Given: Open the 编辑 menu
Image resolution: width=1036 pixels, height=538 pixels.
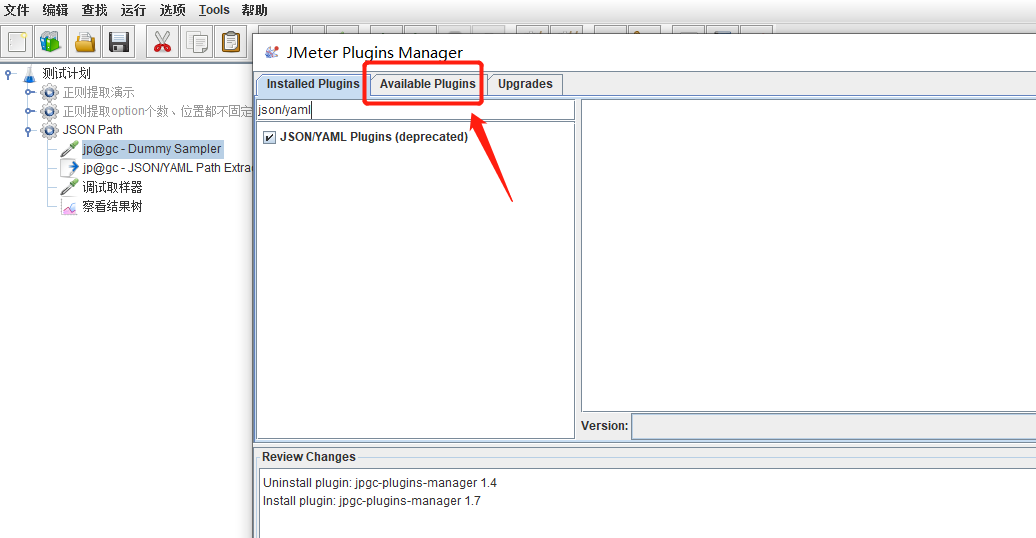Looking at the screenshot, I should tap(56, 10).
